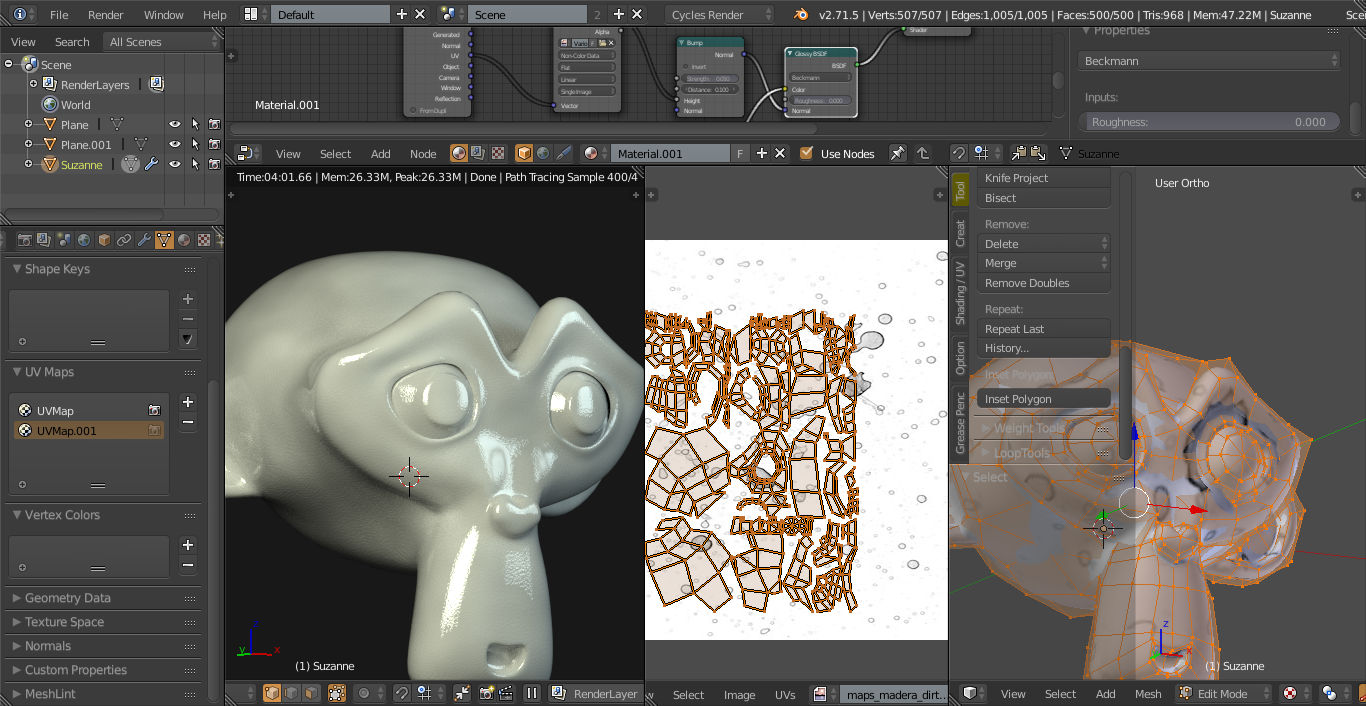Expand Suzanne object in outliner
The image size is (1366, 706).
coord(29,164)
